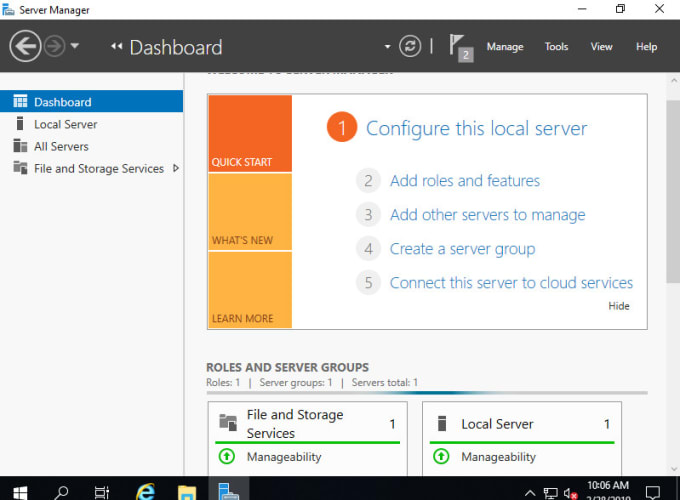The height and width of the screenshot is (500, 680).
Task: Open the View menu
Action: coord(601,46)
